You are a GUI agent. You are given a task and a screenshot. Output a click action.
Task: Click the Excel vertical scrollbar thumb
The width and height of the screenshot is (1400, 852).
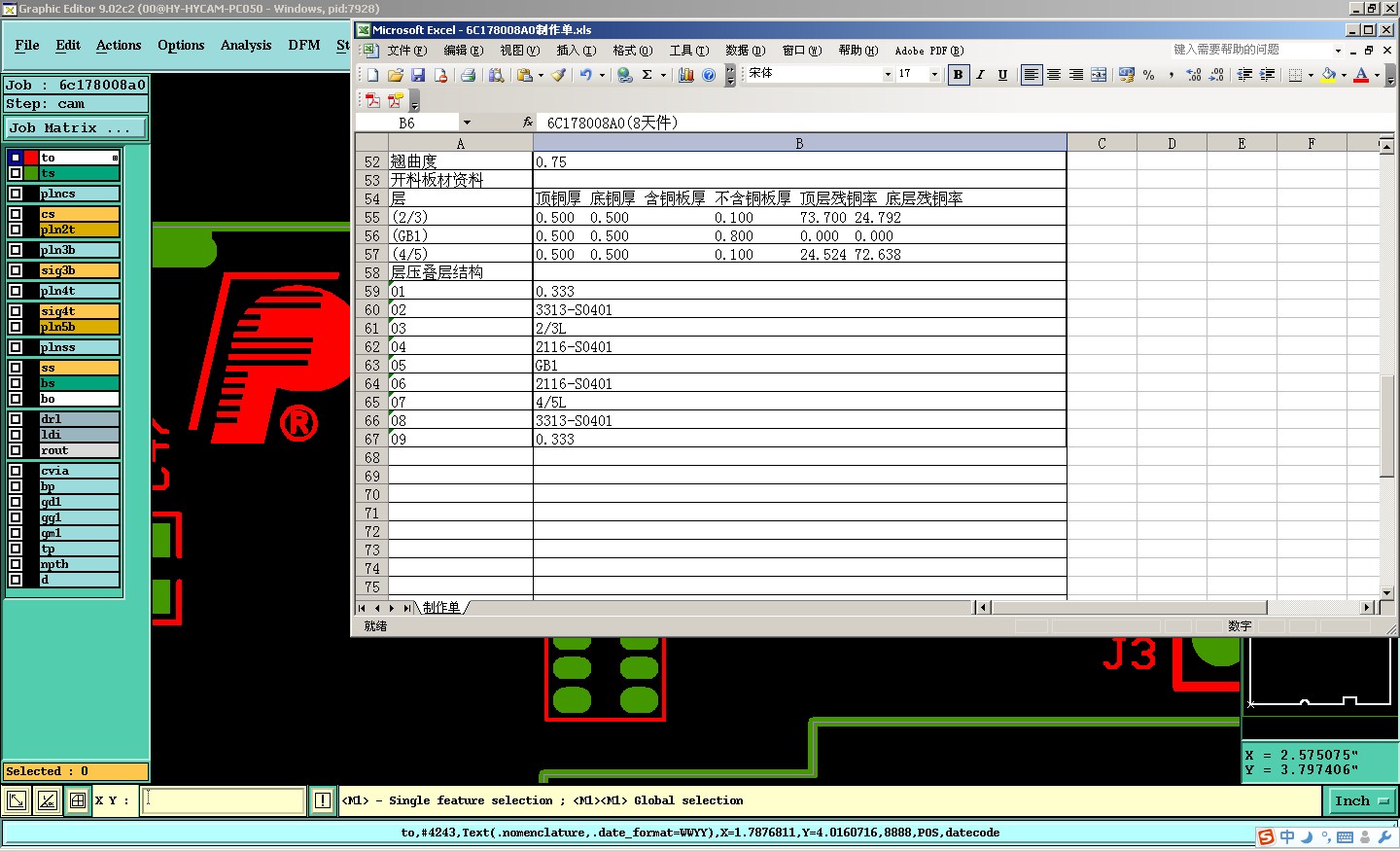click(1387, 426)
